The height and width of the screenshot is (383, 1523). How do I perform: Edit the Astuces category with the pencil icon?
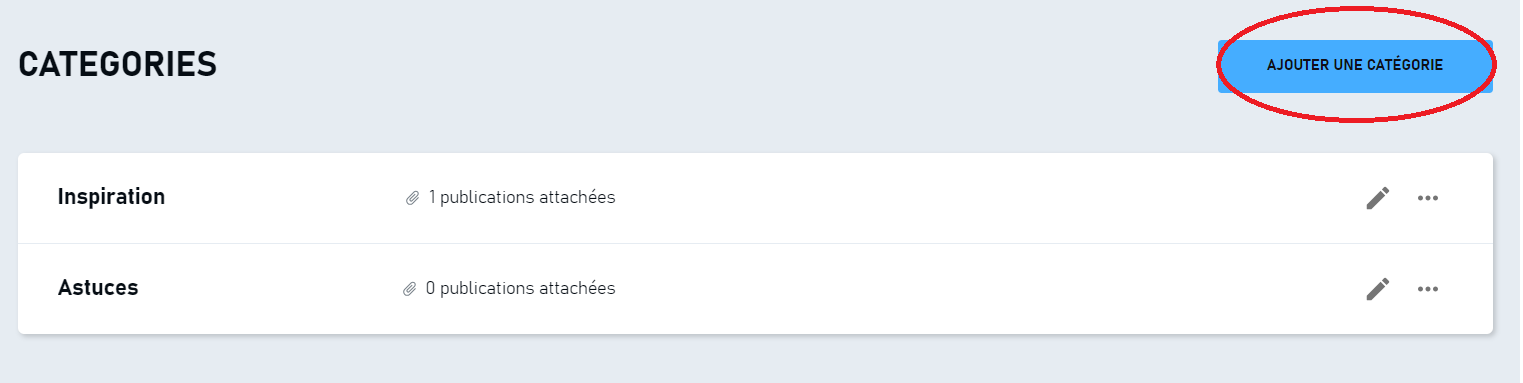tap(1378, 289)
